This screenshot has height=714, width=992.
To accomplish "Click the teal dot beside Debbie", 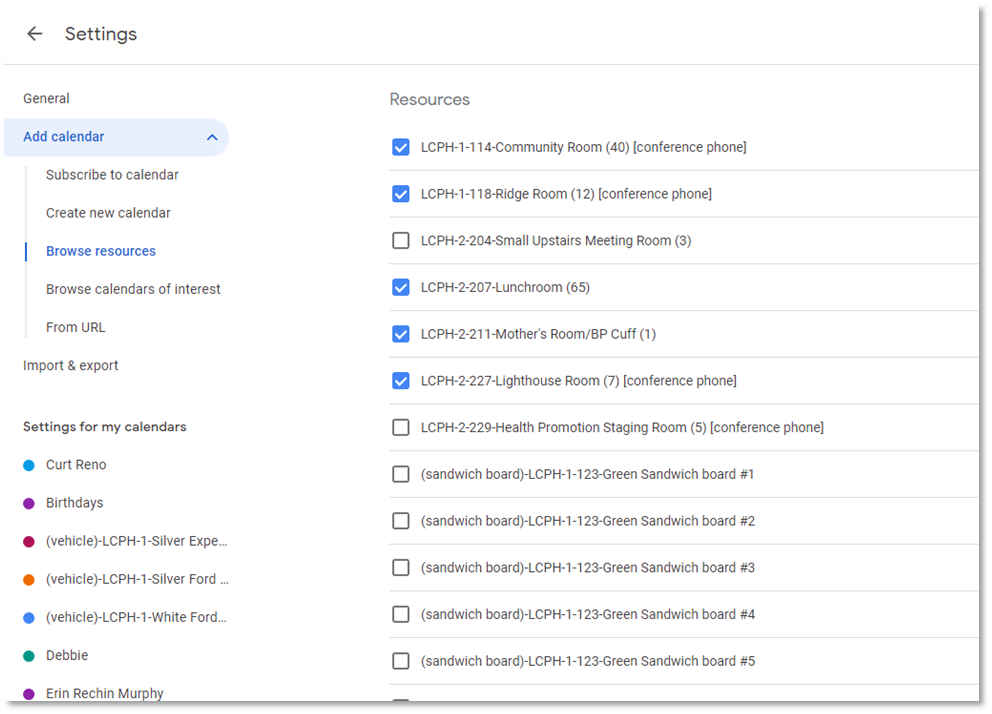I will 29,656.
